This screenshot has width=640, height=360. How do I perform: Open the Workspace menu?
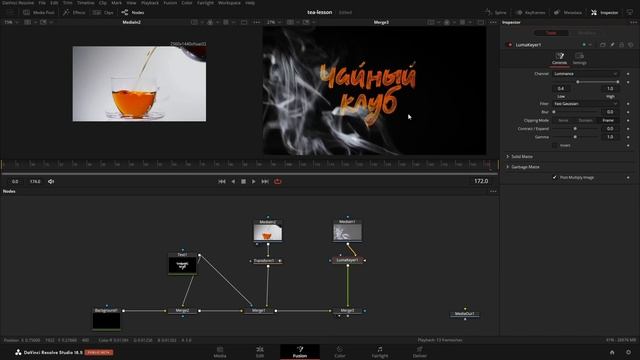pos(229,3)
